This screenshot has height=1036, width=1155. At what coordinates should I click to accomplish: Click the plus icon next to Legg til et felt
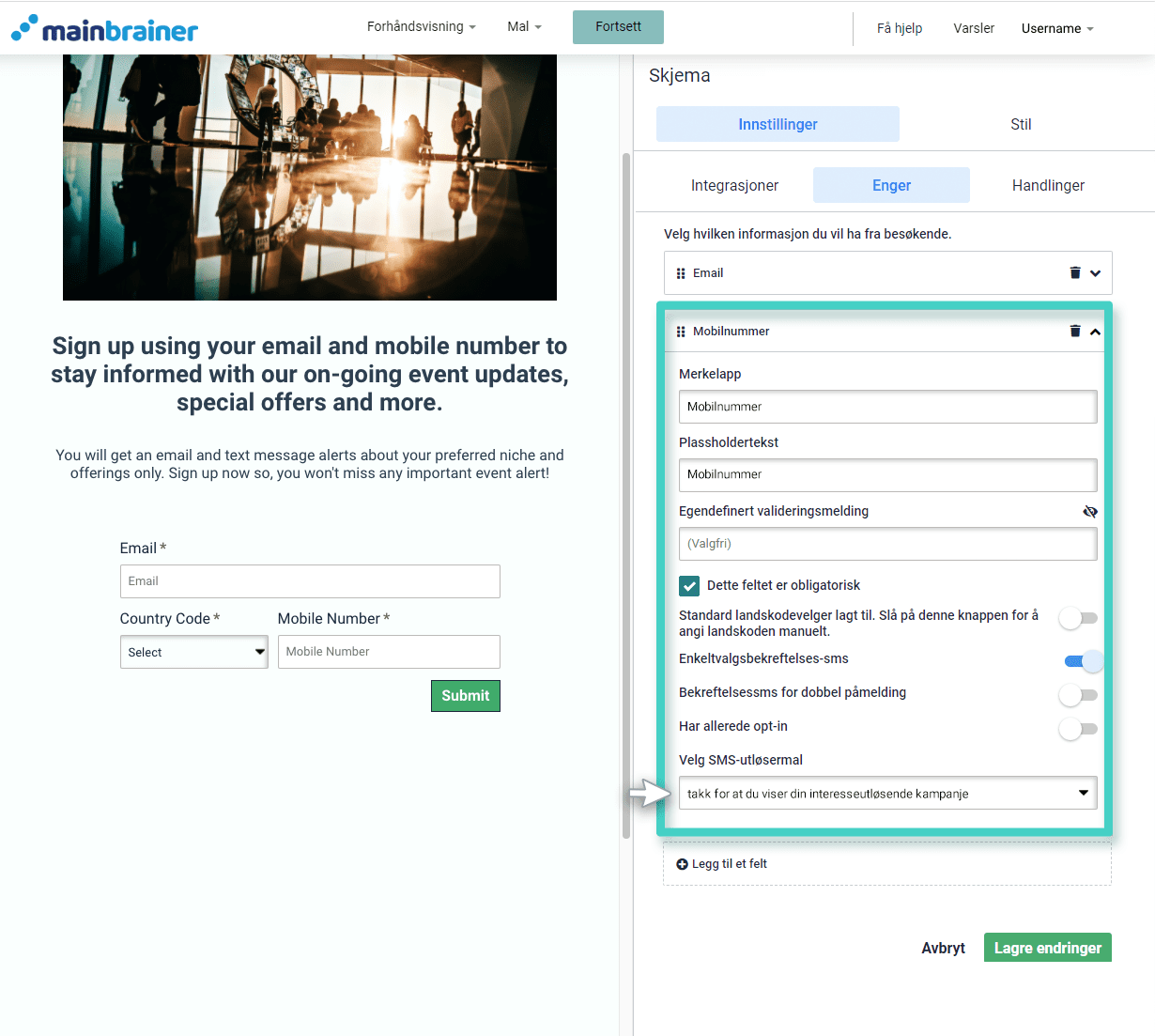(682, 863)
